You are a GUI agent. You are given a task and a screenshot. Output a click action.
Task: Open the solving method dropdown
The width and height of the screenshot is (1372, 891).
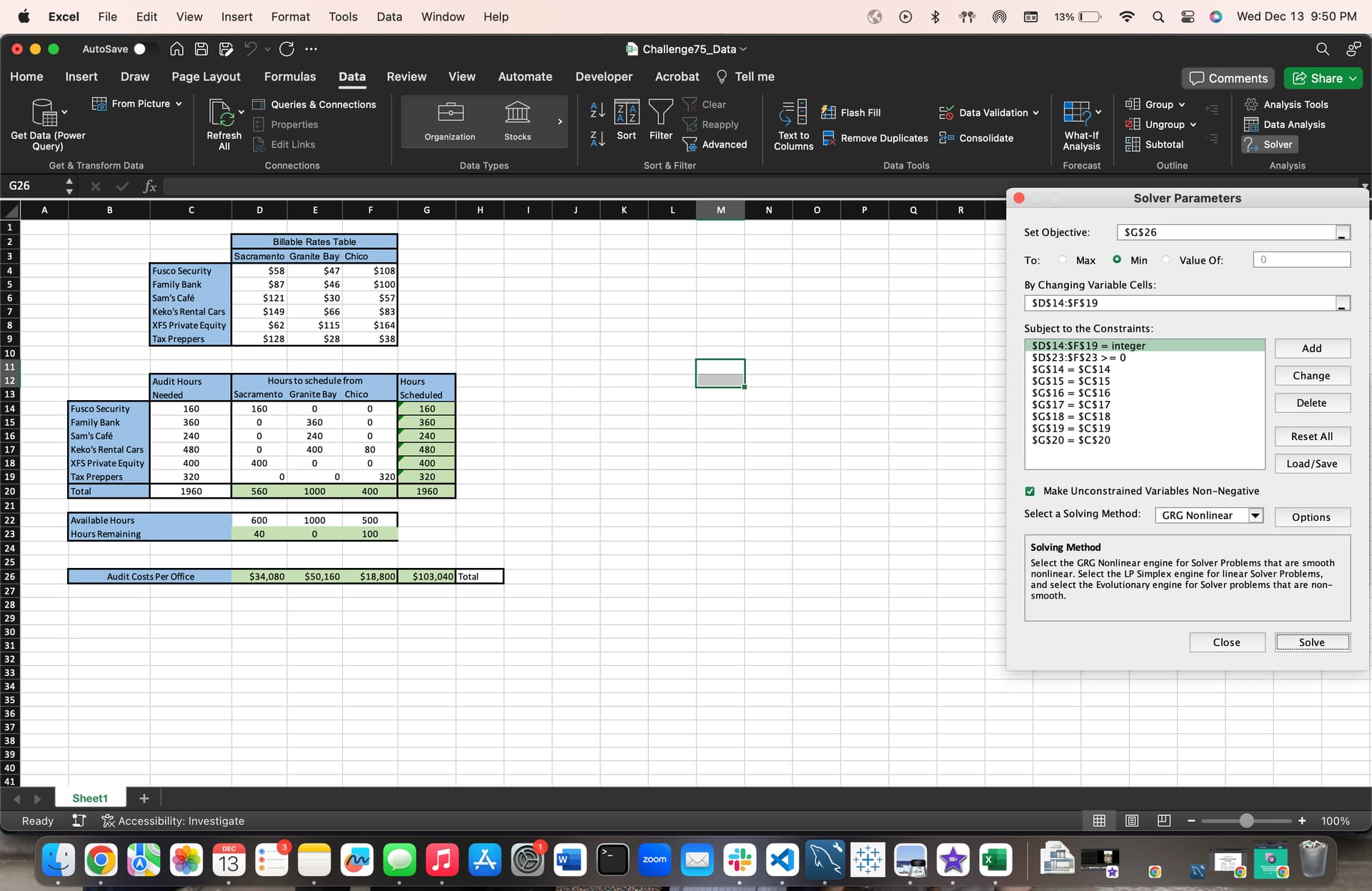click(1255, 515)
